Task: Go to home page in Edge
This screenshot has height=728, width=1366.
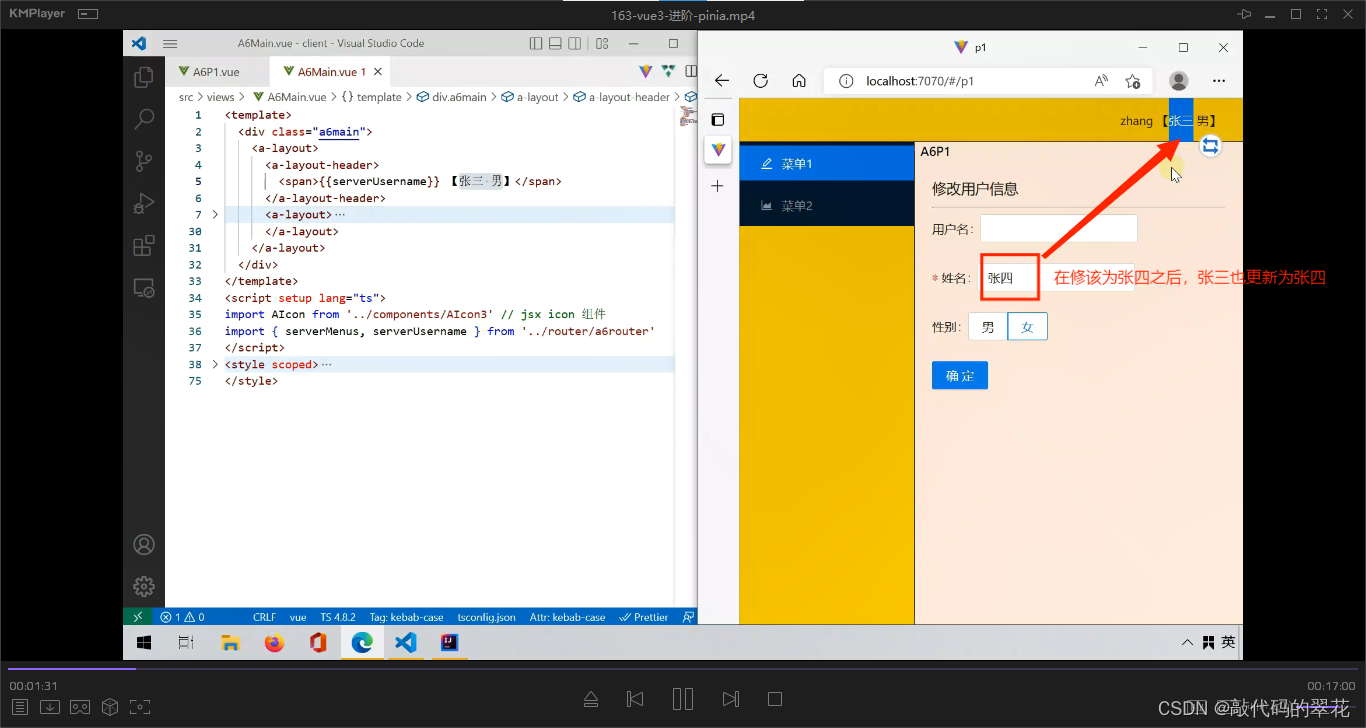Action: [798, 81]
